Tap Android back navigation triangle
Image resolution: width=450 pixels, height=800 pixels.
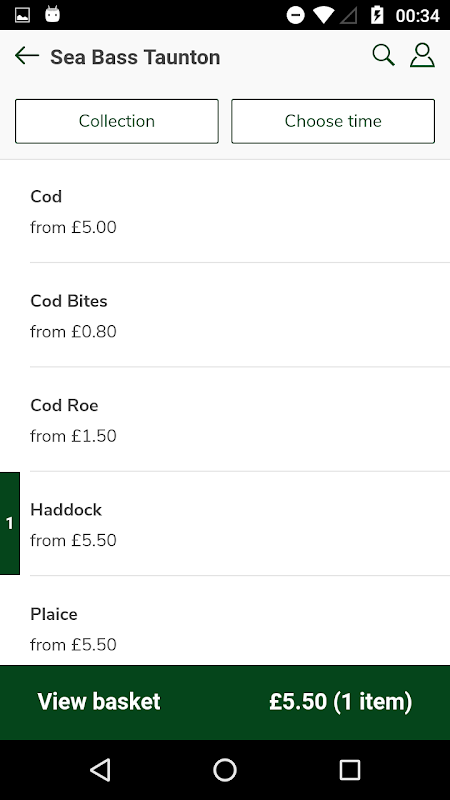(x=100, y=769)
